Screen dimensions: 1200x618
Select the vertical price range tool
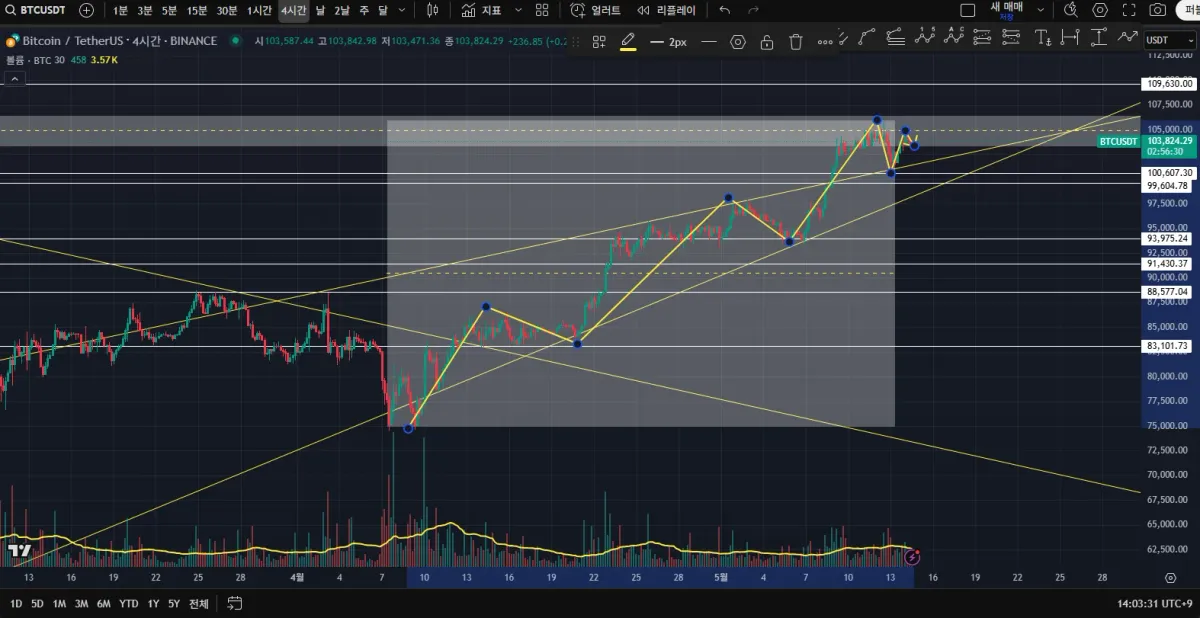click(1100, 38)
